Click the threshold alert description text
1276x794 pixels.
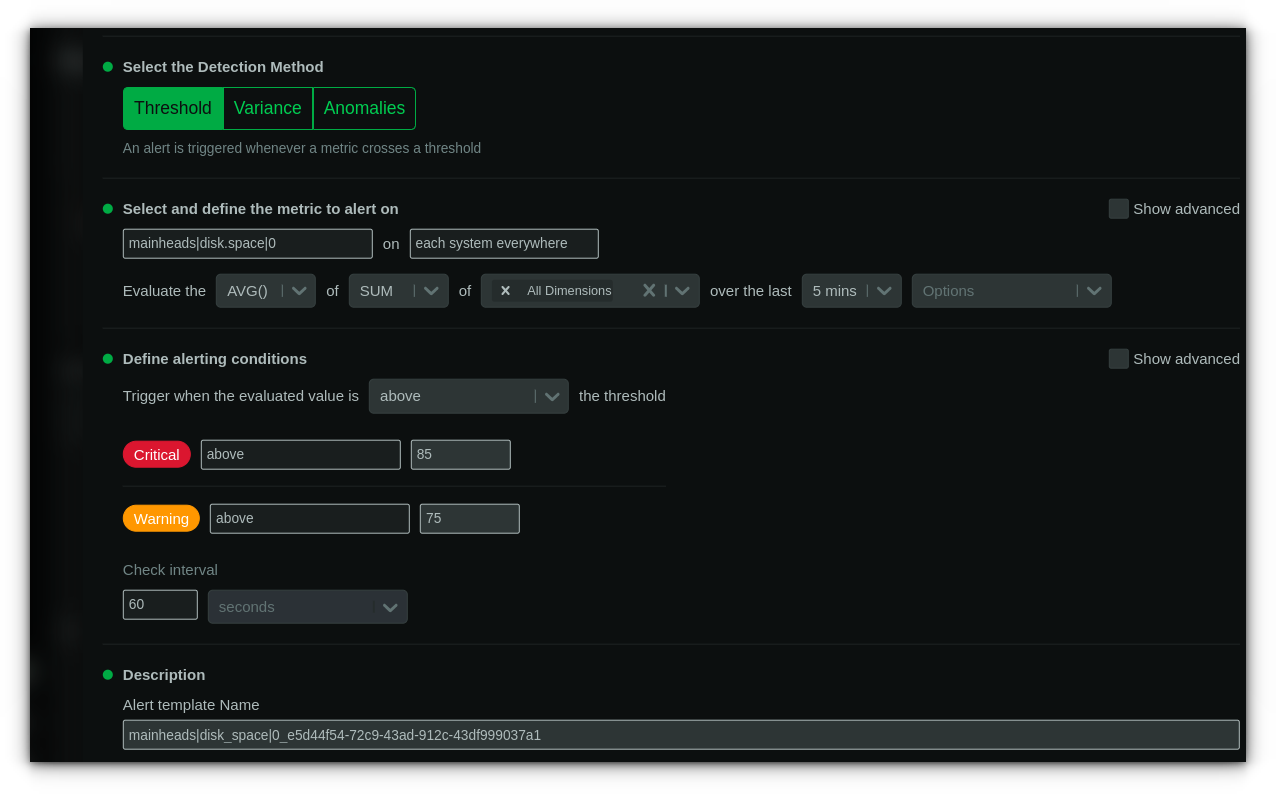302,148
